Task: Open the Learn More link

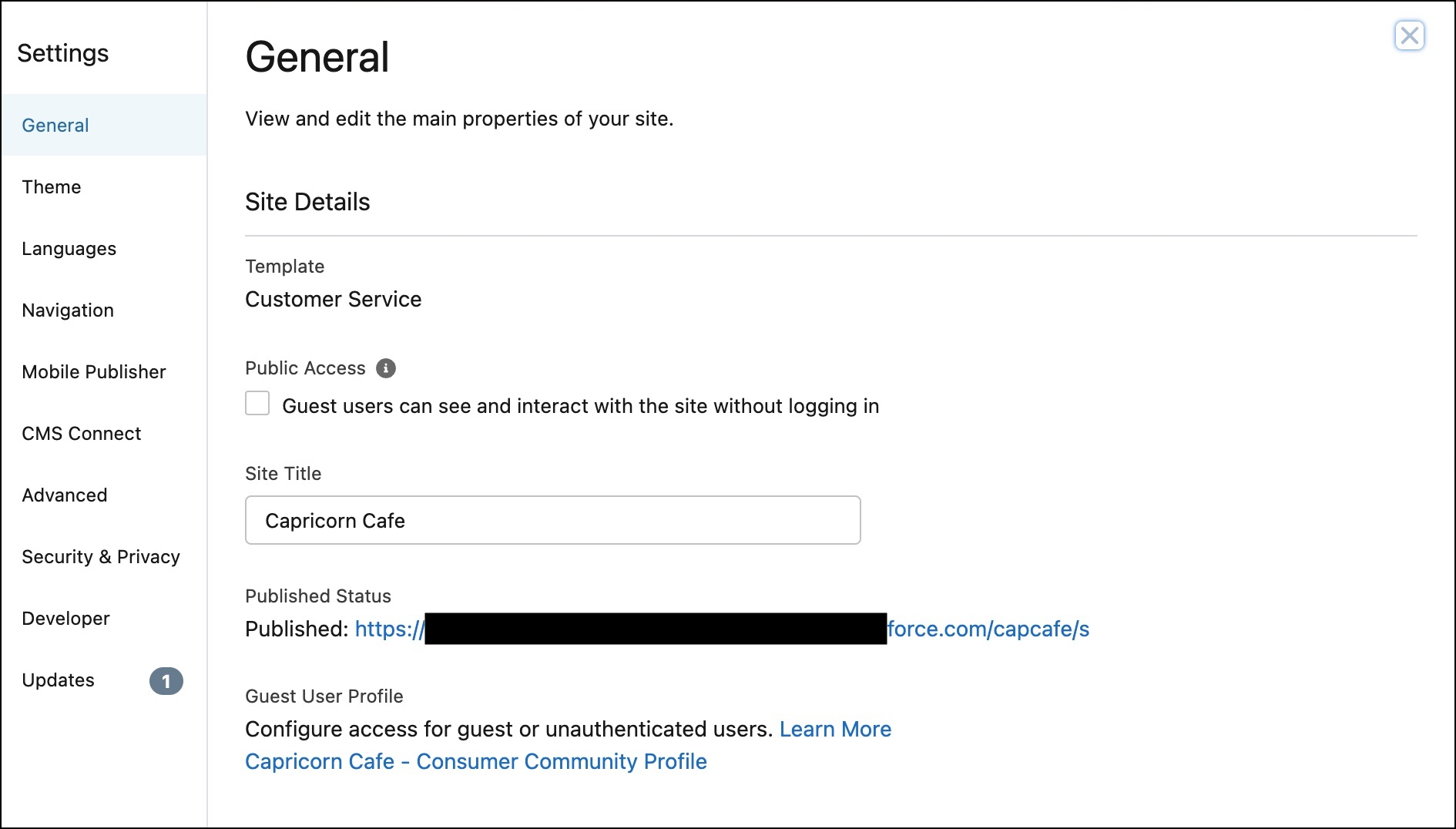Action: pyautogui.click(x=836, y=729)
